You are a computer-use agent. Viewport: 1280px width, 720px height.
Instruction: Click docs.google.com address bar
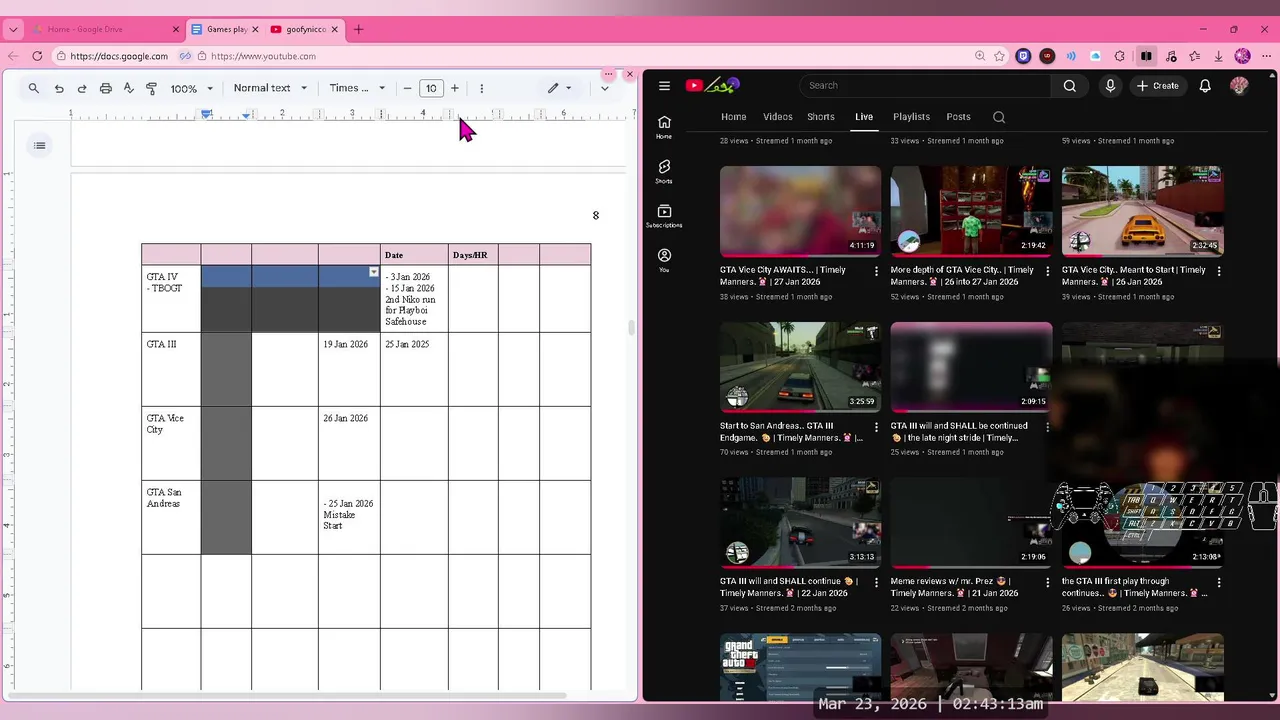coord(119,56)
